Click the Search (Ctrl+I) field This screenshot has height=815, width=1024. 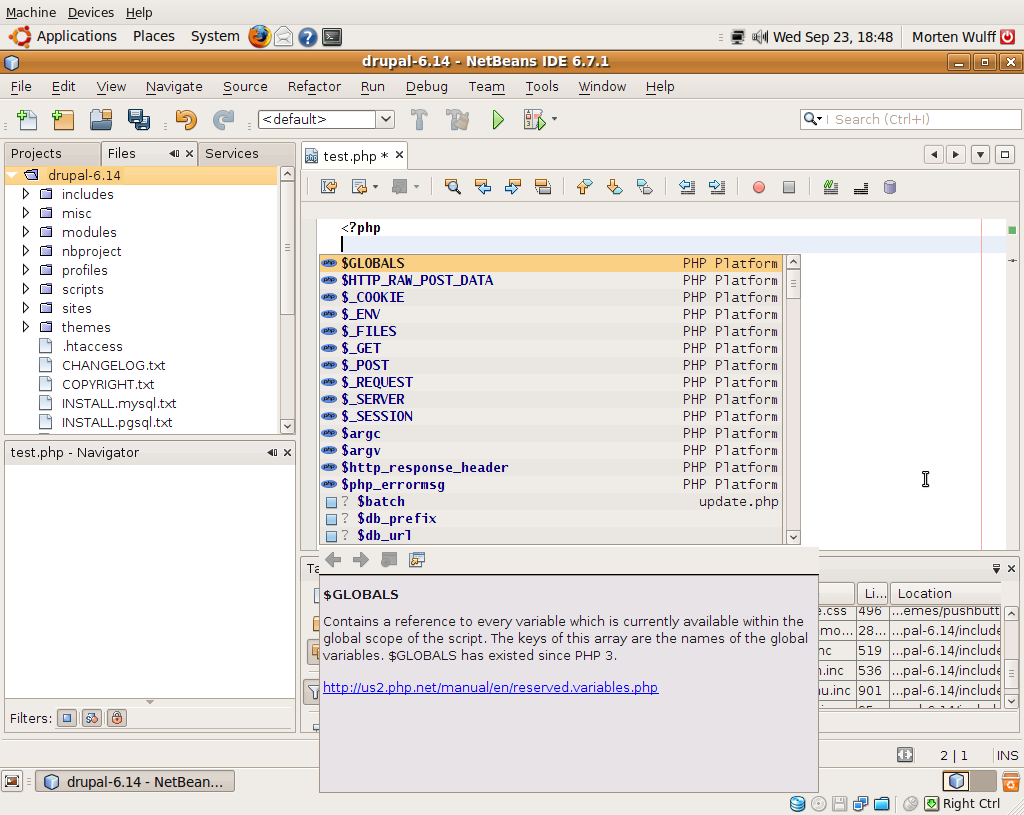coord(910,120)
